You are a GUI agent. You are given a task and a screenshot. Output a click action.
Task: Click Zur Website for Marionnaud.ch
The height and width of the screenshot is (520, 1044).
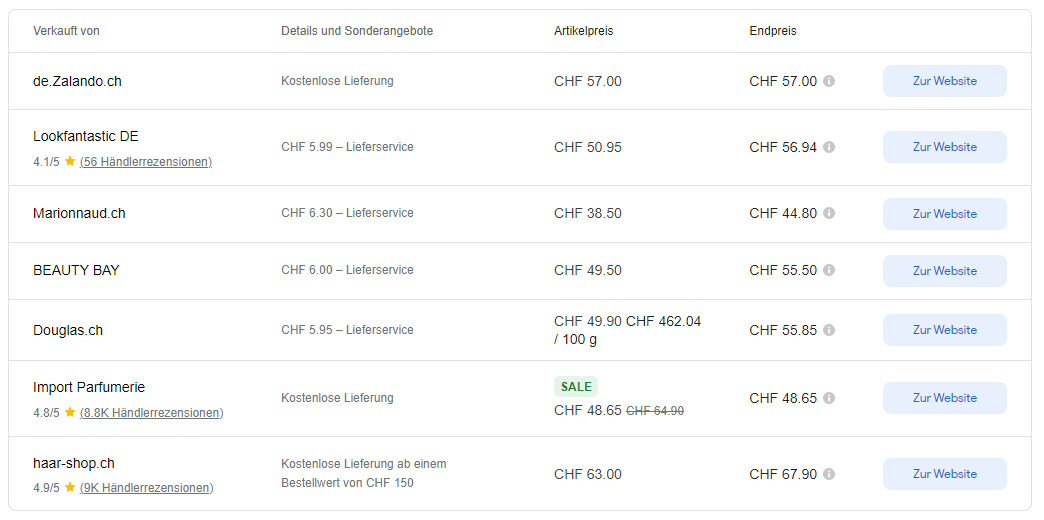click(x=944, y=214)
